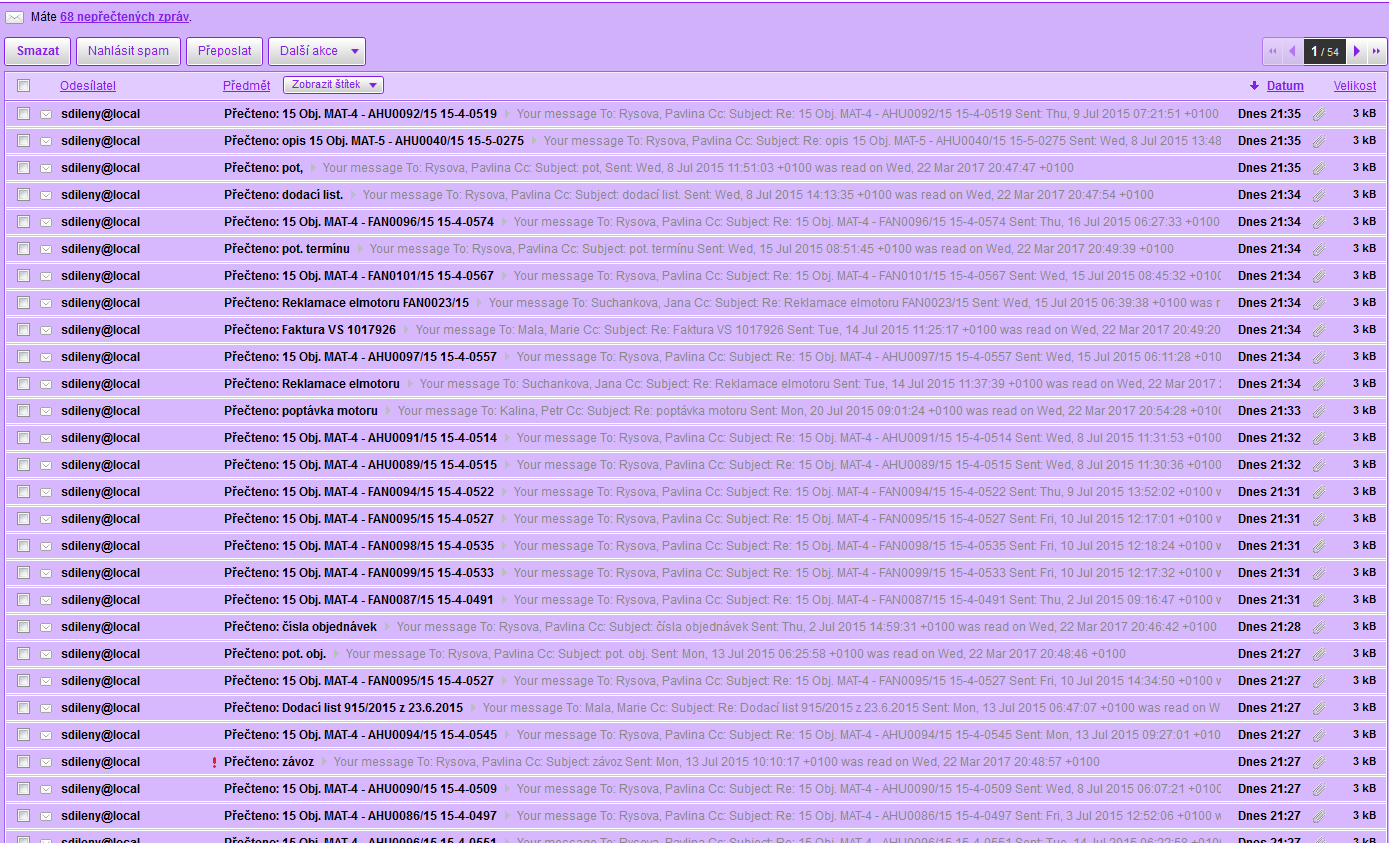Open the 'Další akce' dropdown

click(316, 51)
